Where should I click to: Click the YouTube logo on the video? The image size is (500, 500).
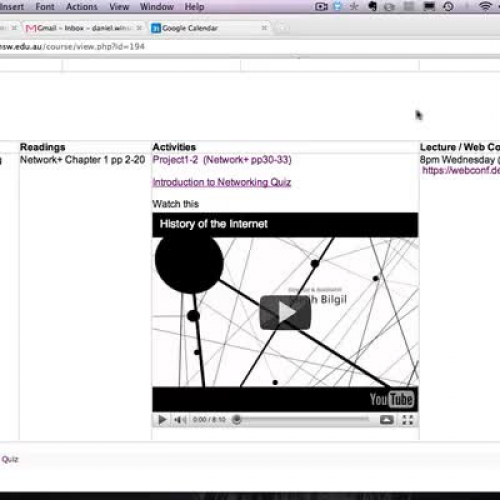click(392, 399)
